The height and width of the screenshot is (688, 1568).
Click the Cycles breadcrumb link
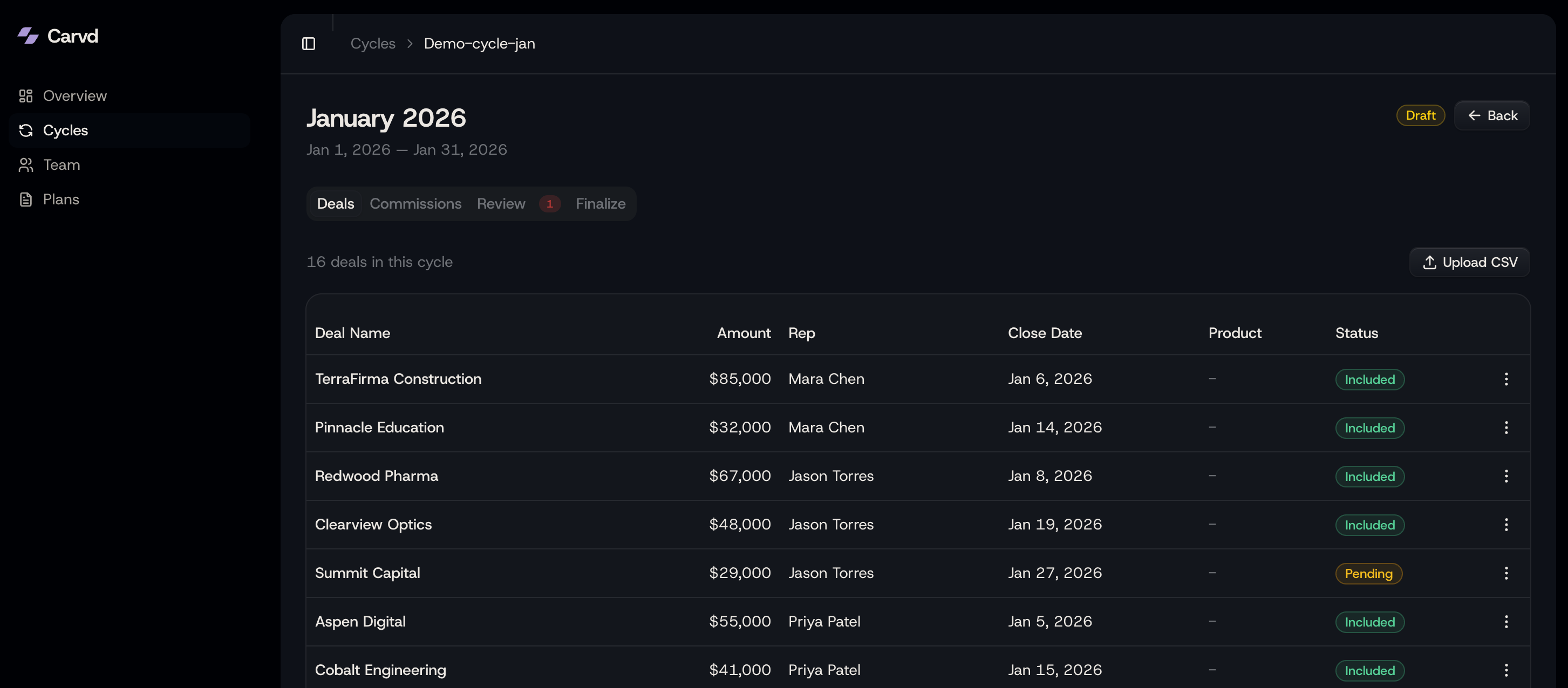[x=372, y=44]
